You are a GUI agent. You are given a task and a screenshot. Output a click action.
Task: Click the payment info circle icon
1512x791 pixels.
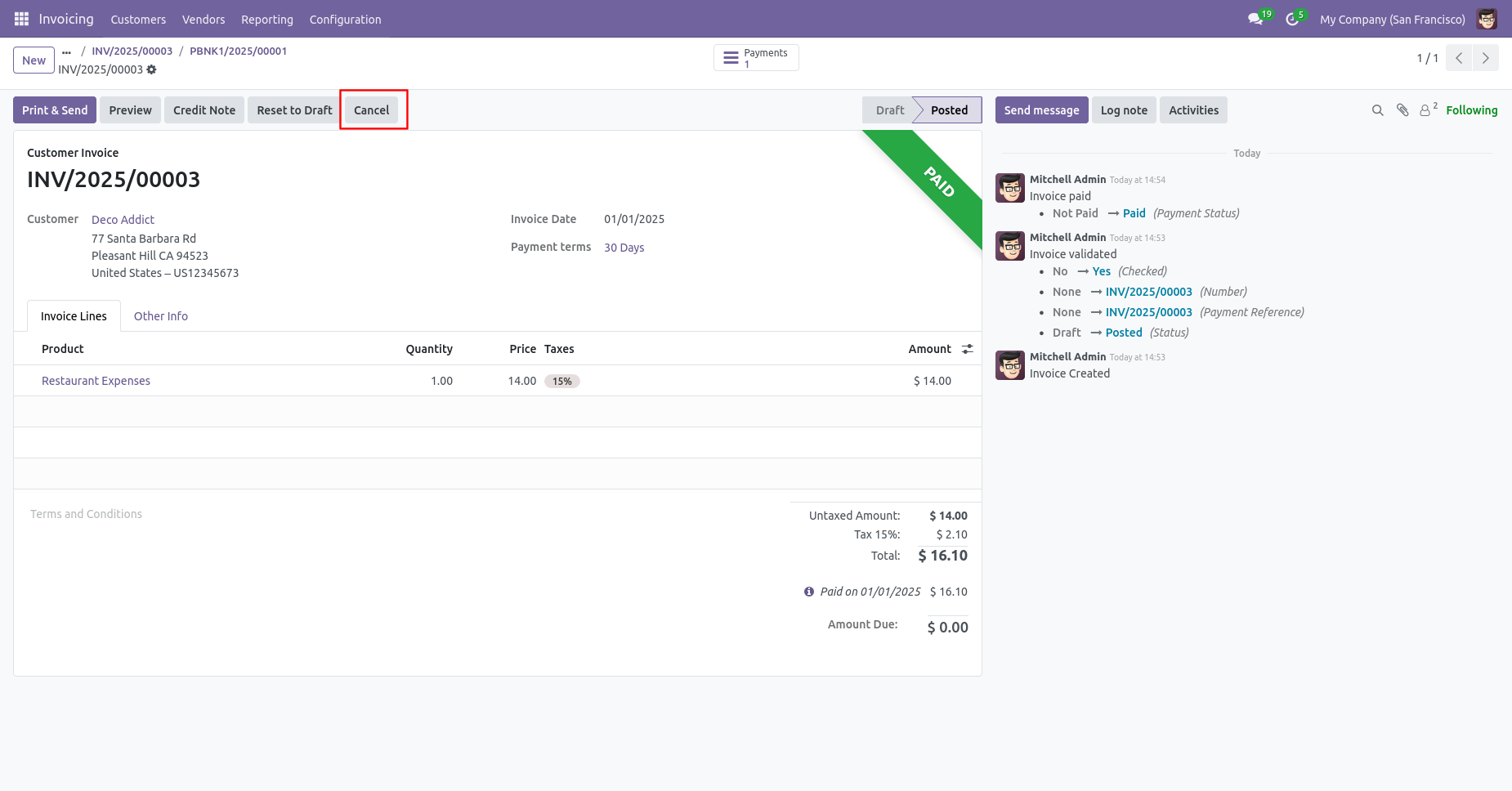pos(809,592)
